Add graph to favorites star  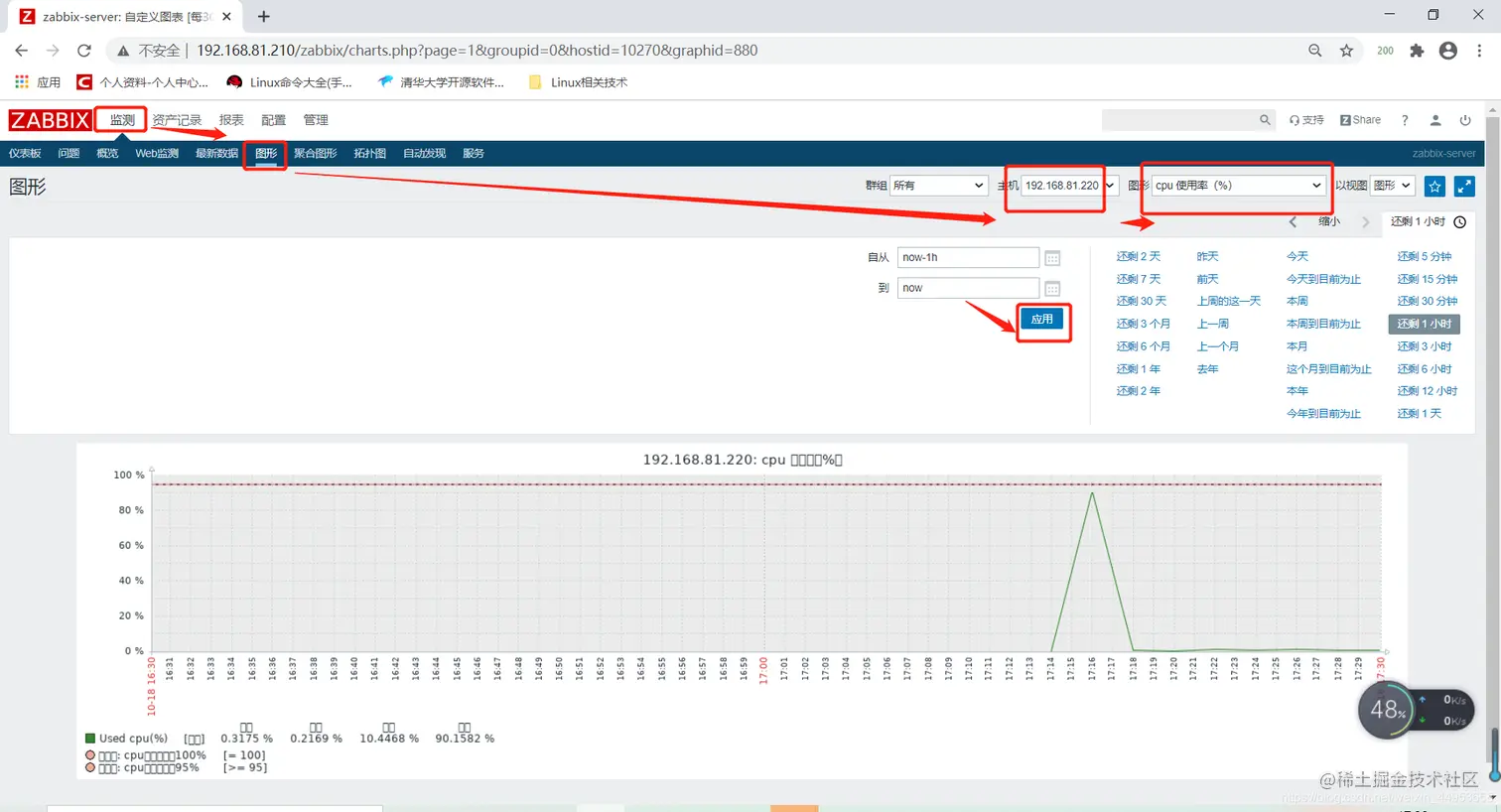click(1434, 186)
